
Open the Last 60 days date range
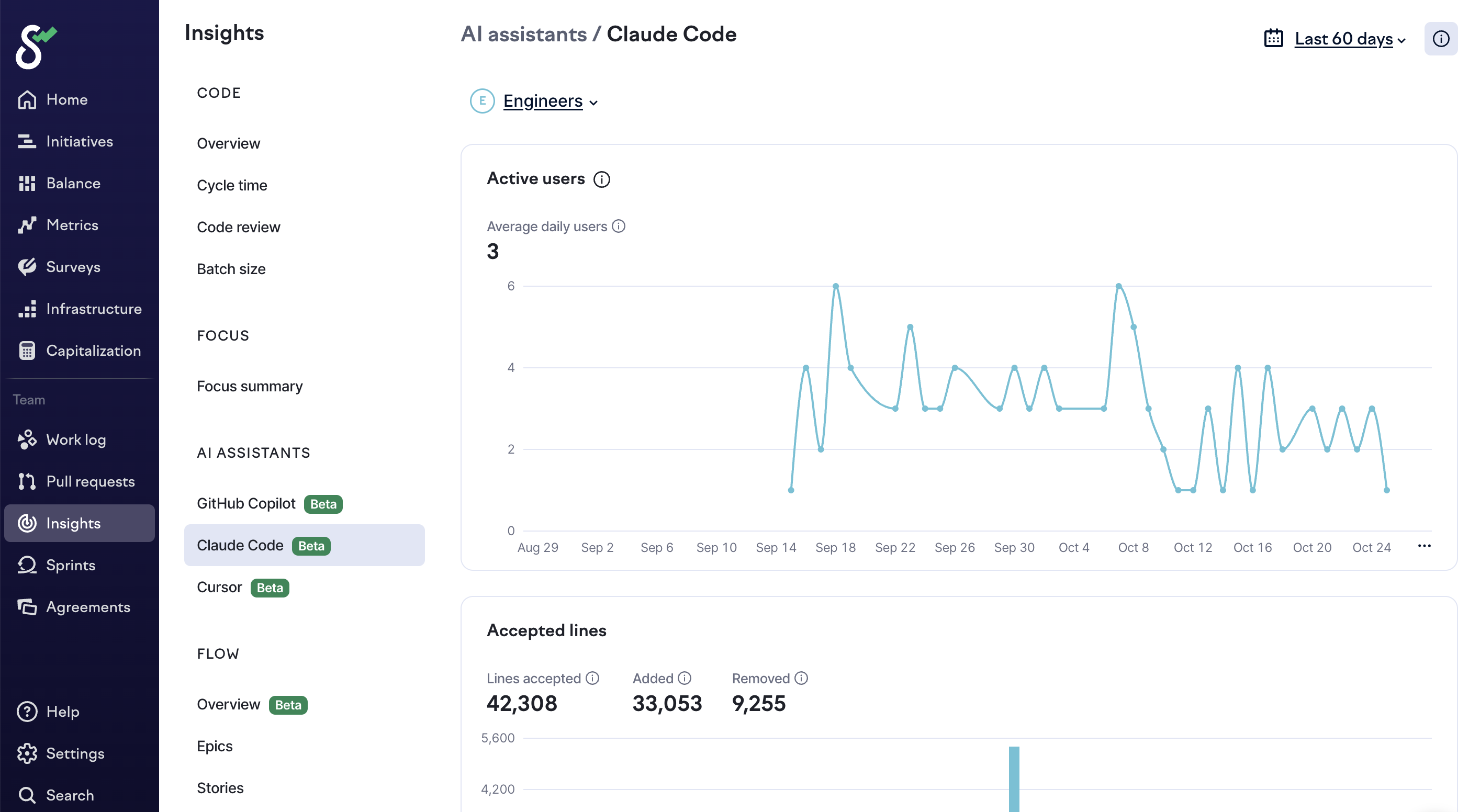[1343, 39]
